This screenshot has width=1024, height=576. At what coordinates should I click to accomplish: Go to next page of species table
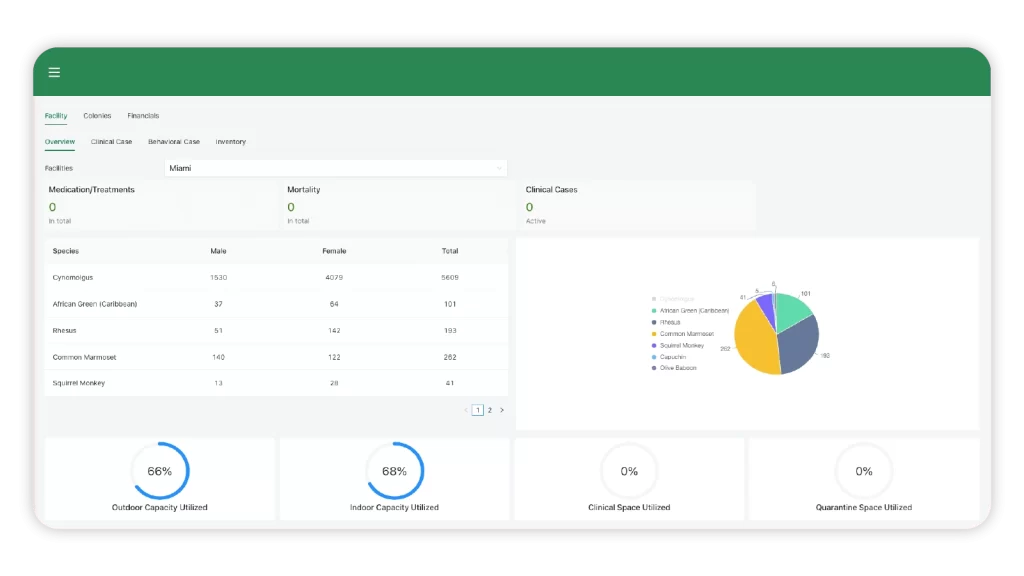click(502, 410)
